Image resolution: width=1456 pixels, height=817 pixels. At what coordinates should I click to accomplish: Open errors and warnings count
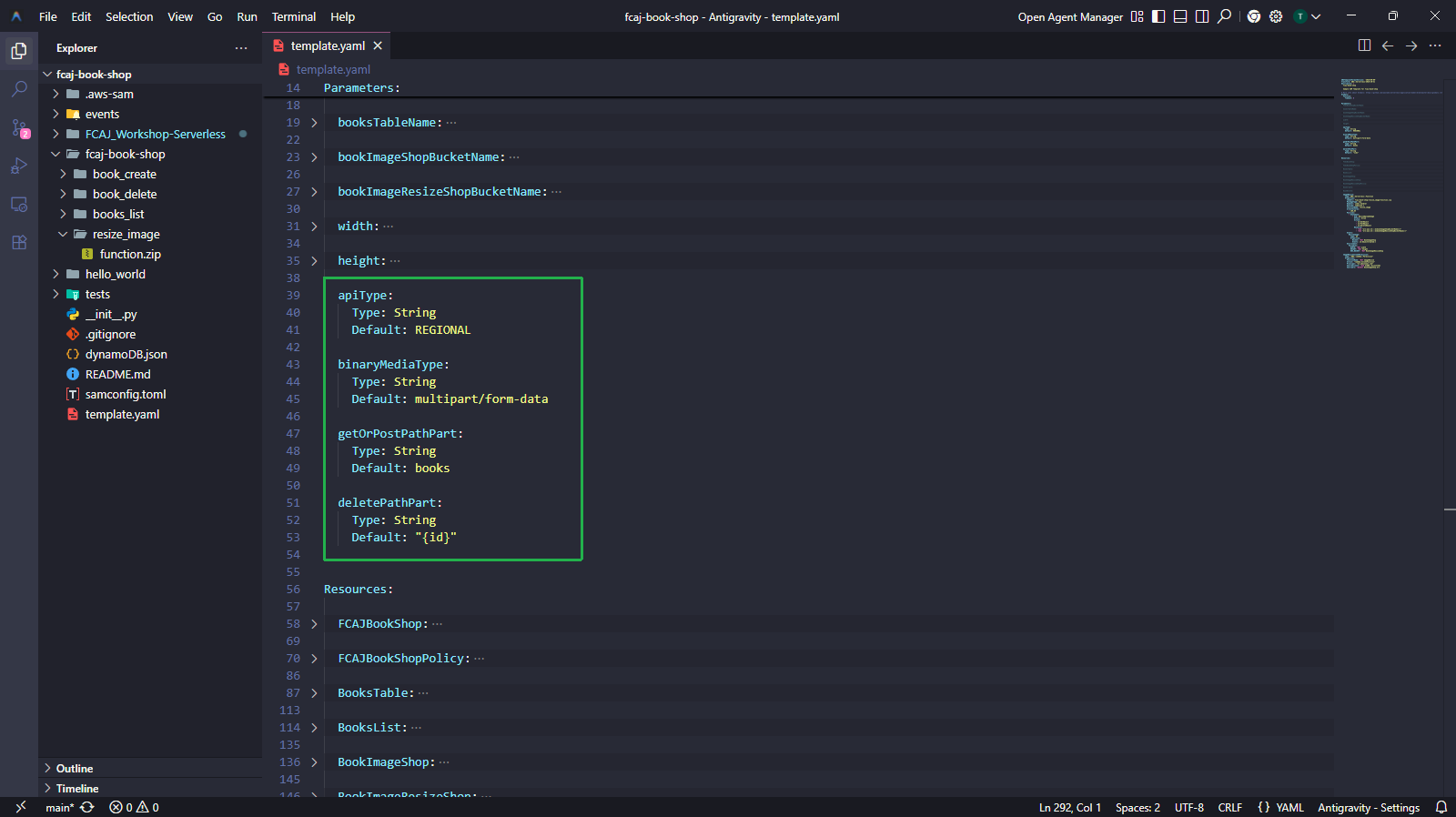[x=135, y=807]
